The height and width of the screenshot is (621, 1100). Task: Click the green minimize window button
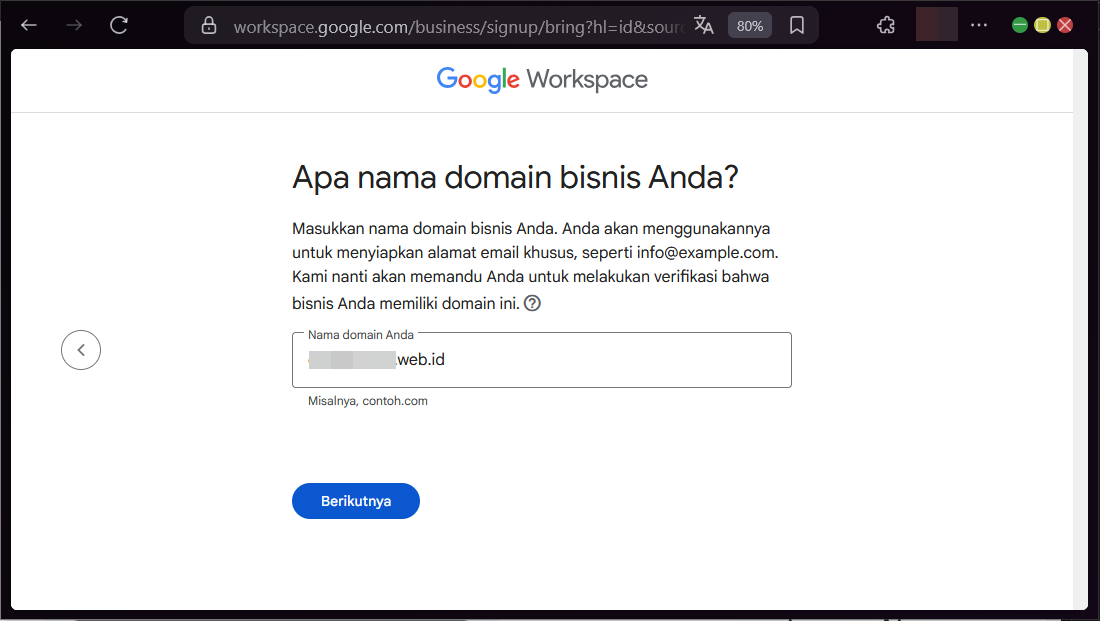(1019, 25)
